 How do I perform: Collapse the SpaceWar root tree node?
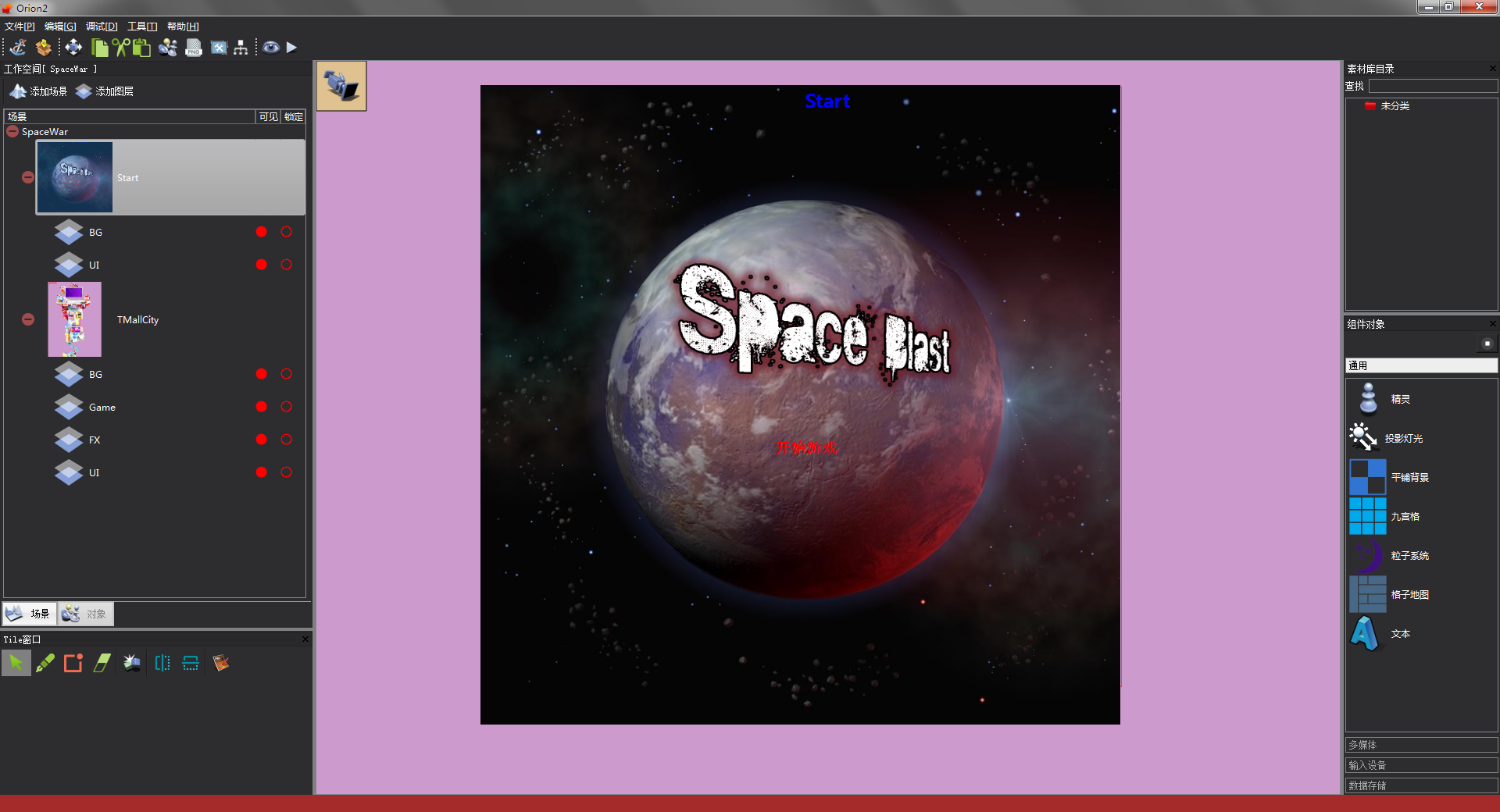point(12,132)
